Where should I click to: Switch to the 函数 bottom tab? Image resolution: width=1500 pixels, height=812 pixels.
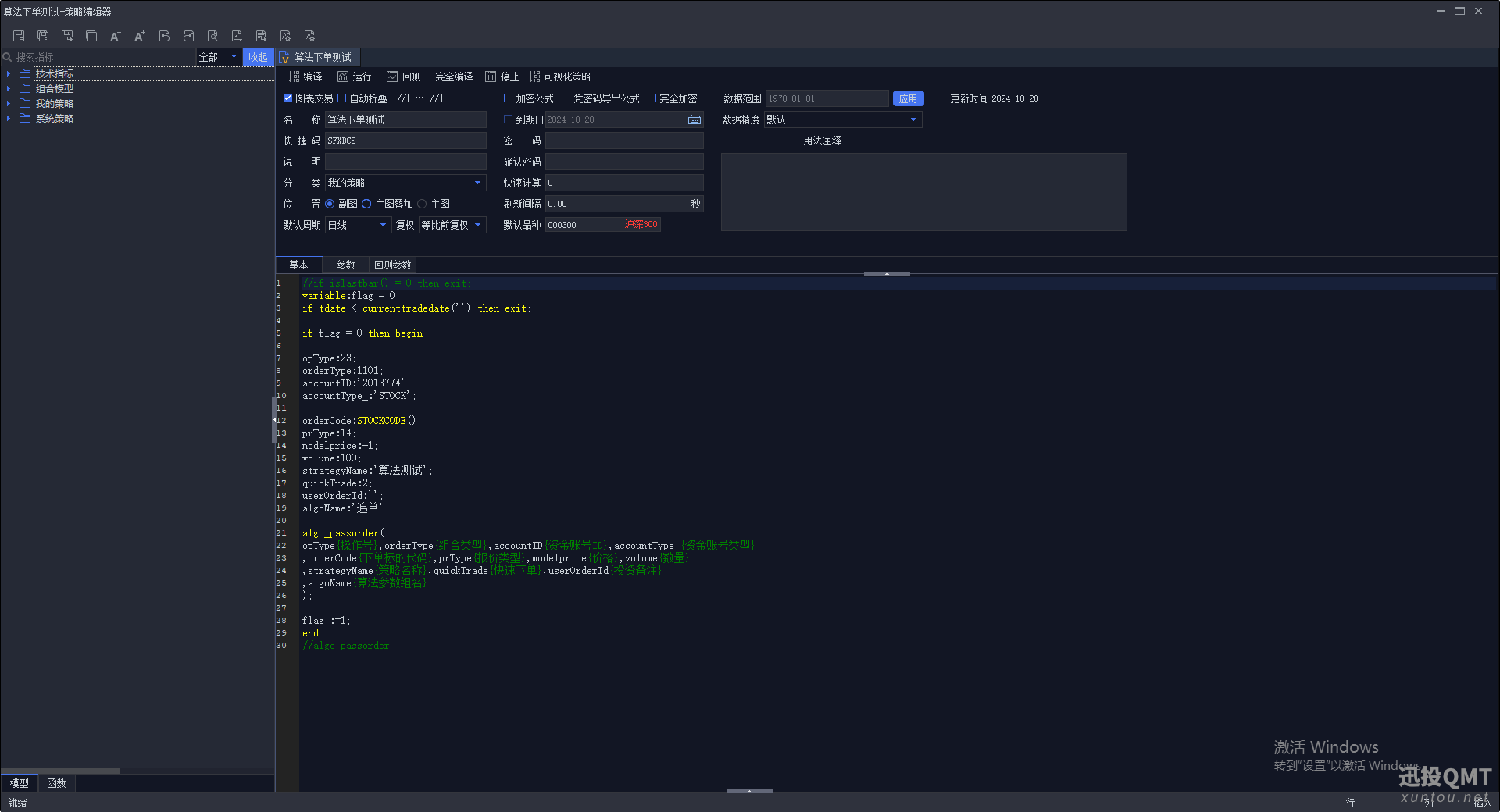pyautogui.click(x=56, y=783)
